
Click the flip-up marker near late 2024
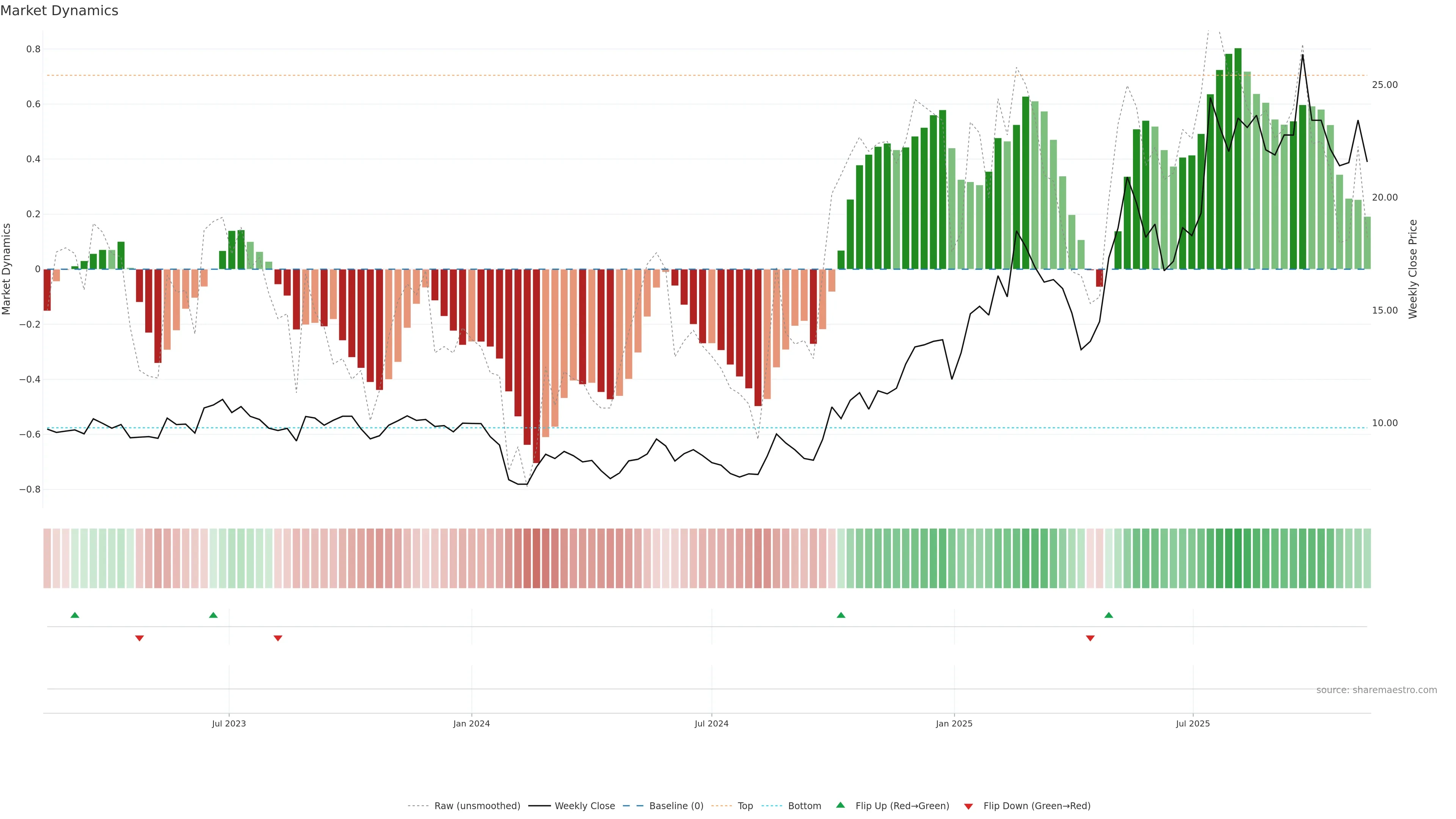[x=841, y=615]
